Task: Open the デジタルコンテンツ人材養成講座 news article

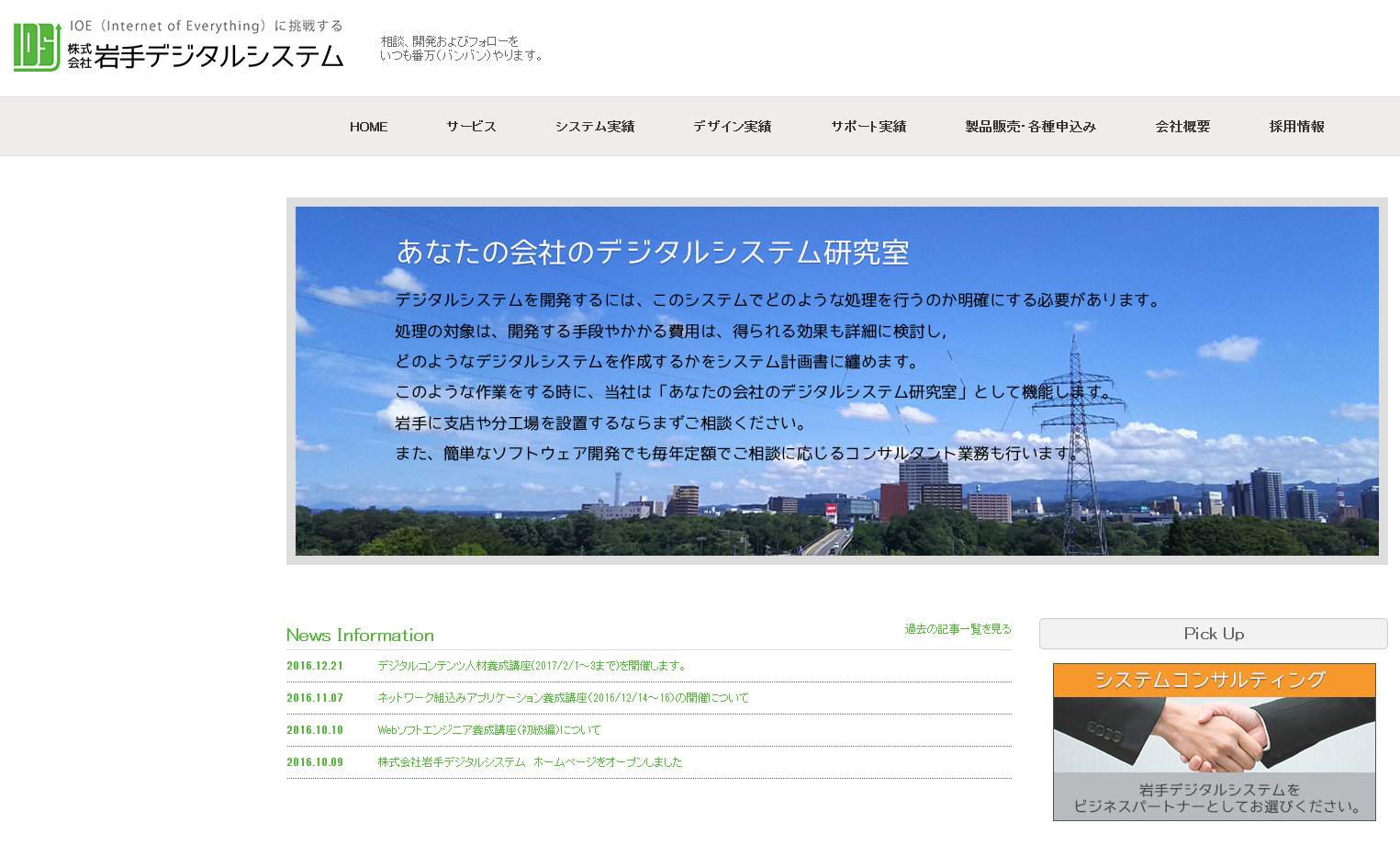Action: click(532, 666)
